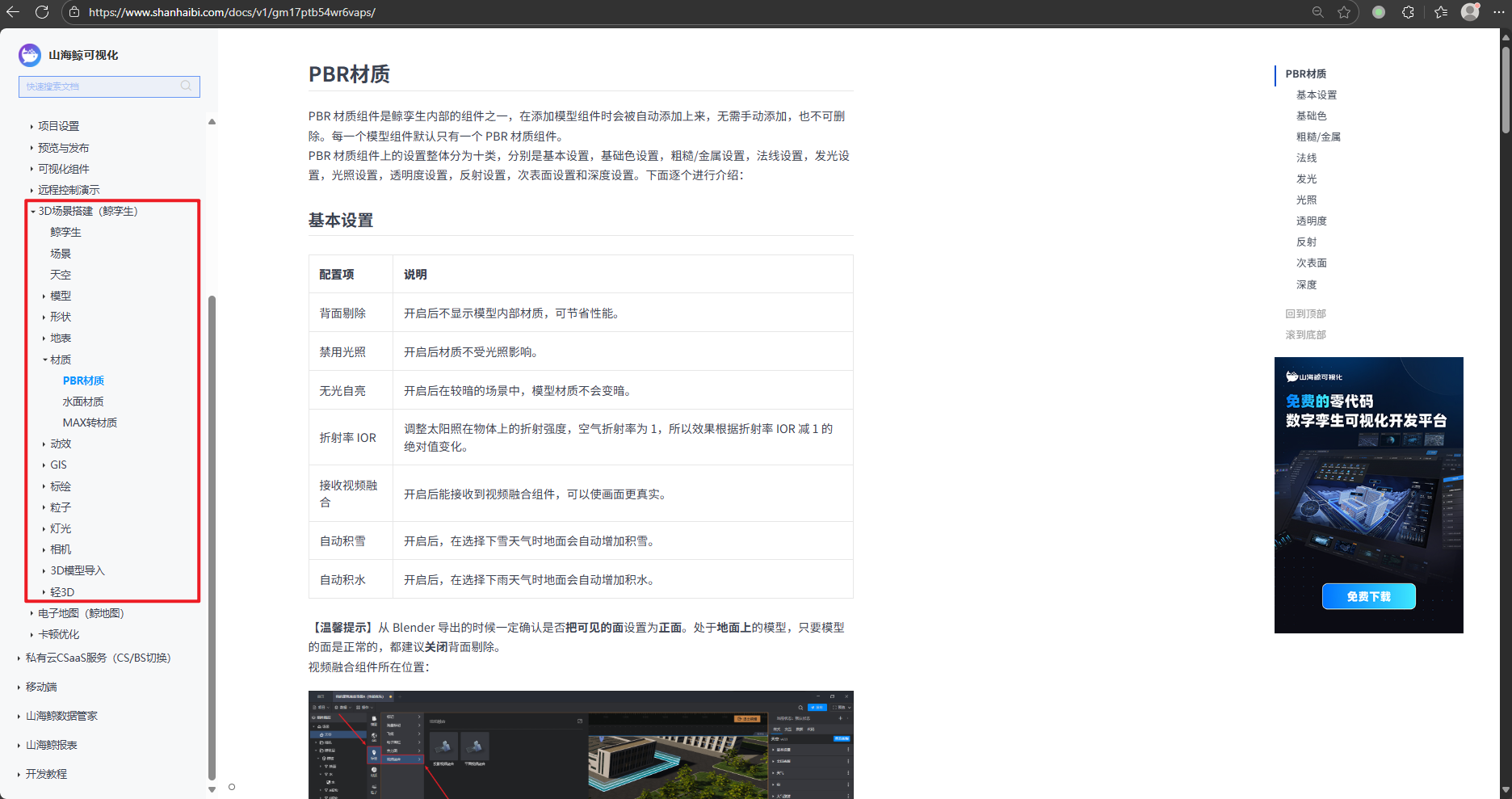Click the browser address bar URL
Screen dimensions: 1512x799
click(x=232, y=12)
